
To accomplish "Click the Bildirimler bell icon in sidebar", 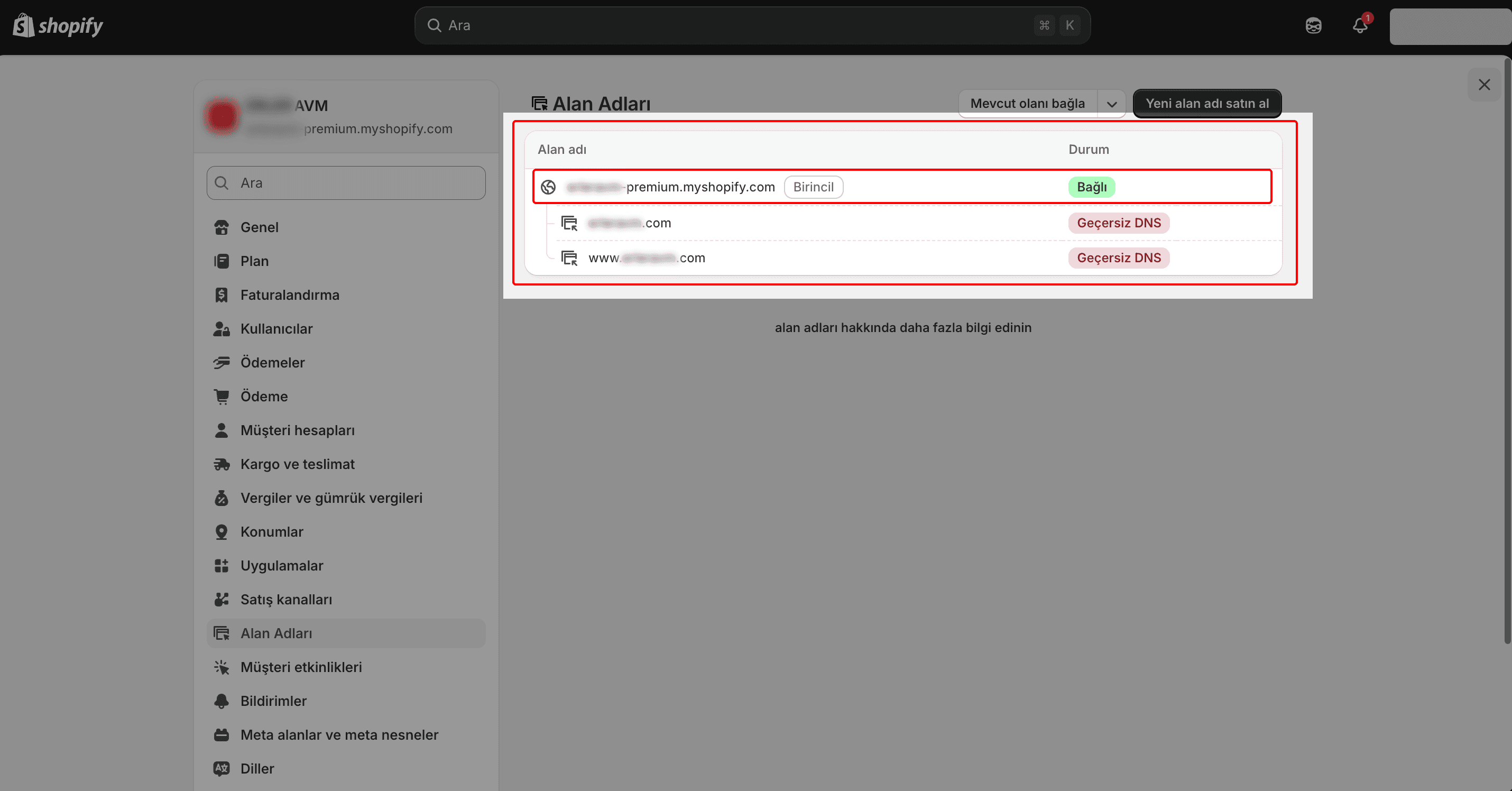I will coord(222,701).
